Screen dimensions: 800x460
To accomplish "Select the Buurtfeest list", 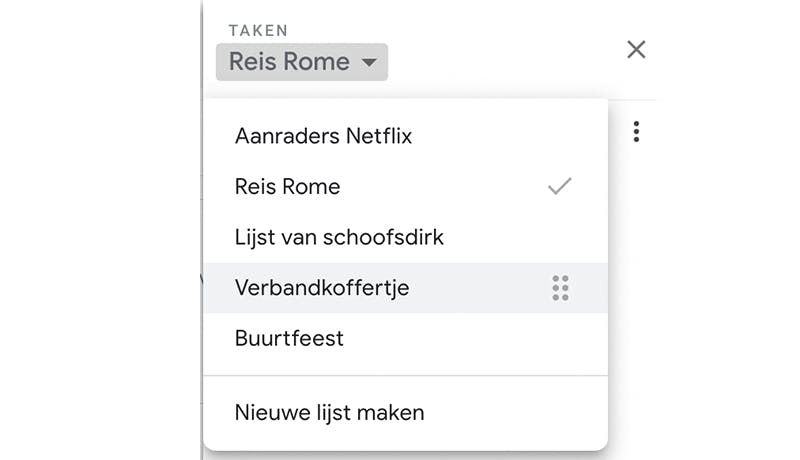I will pos(289,338).
